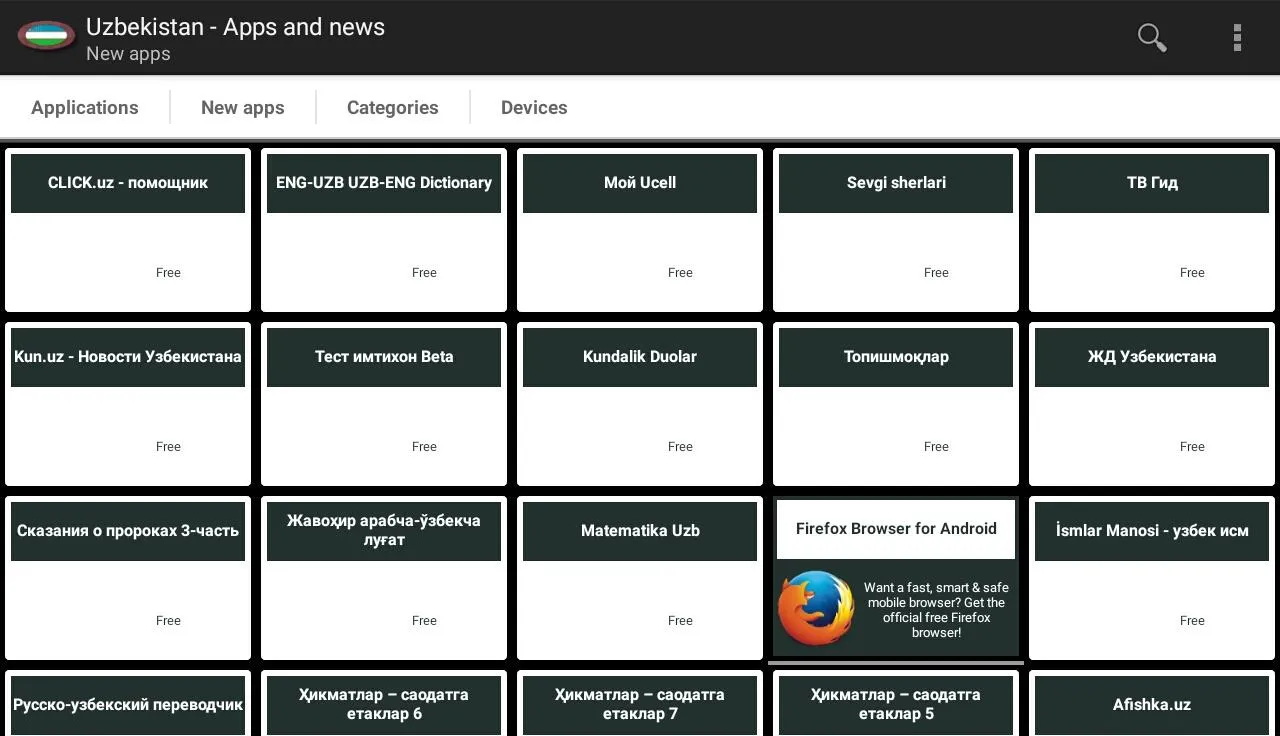This screenshot has width=1280, height=736.
Task: Open the CLICK.uz - помощник app tile
Action: [128, 230]
